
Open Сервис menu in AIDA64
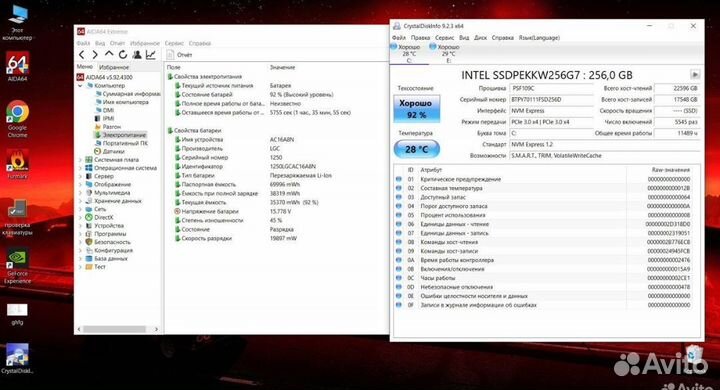click(x=174, y=43)
